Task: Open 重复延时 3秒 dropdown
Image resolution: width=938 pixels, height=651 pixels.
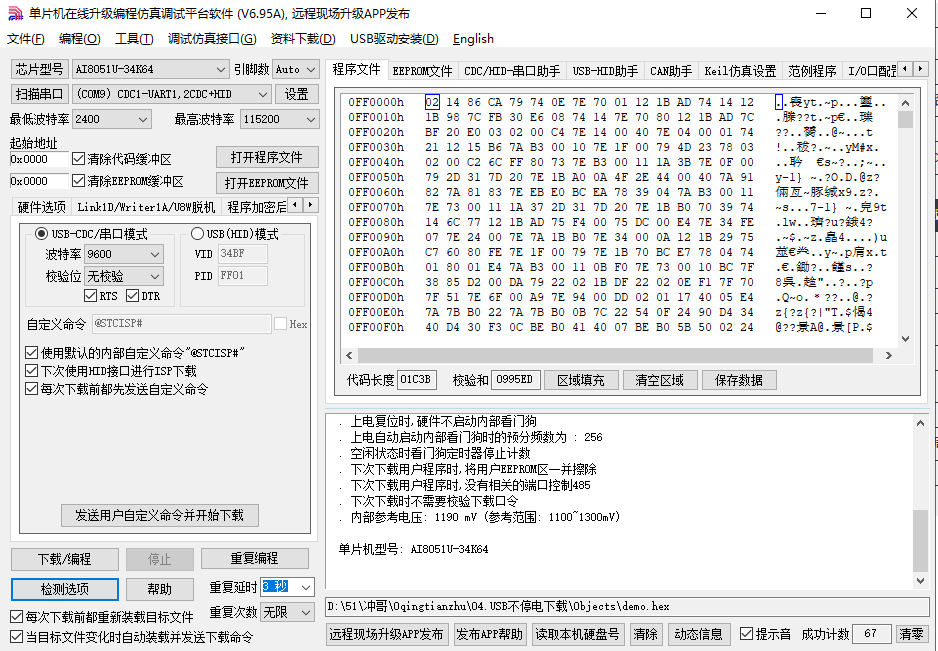Action: pos(287,587)
